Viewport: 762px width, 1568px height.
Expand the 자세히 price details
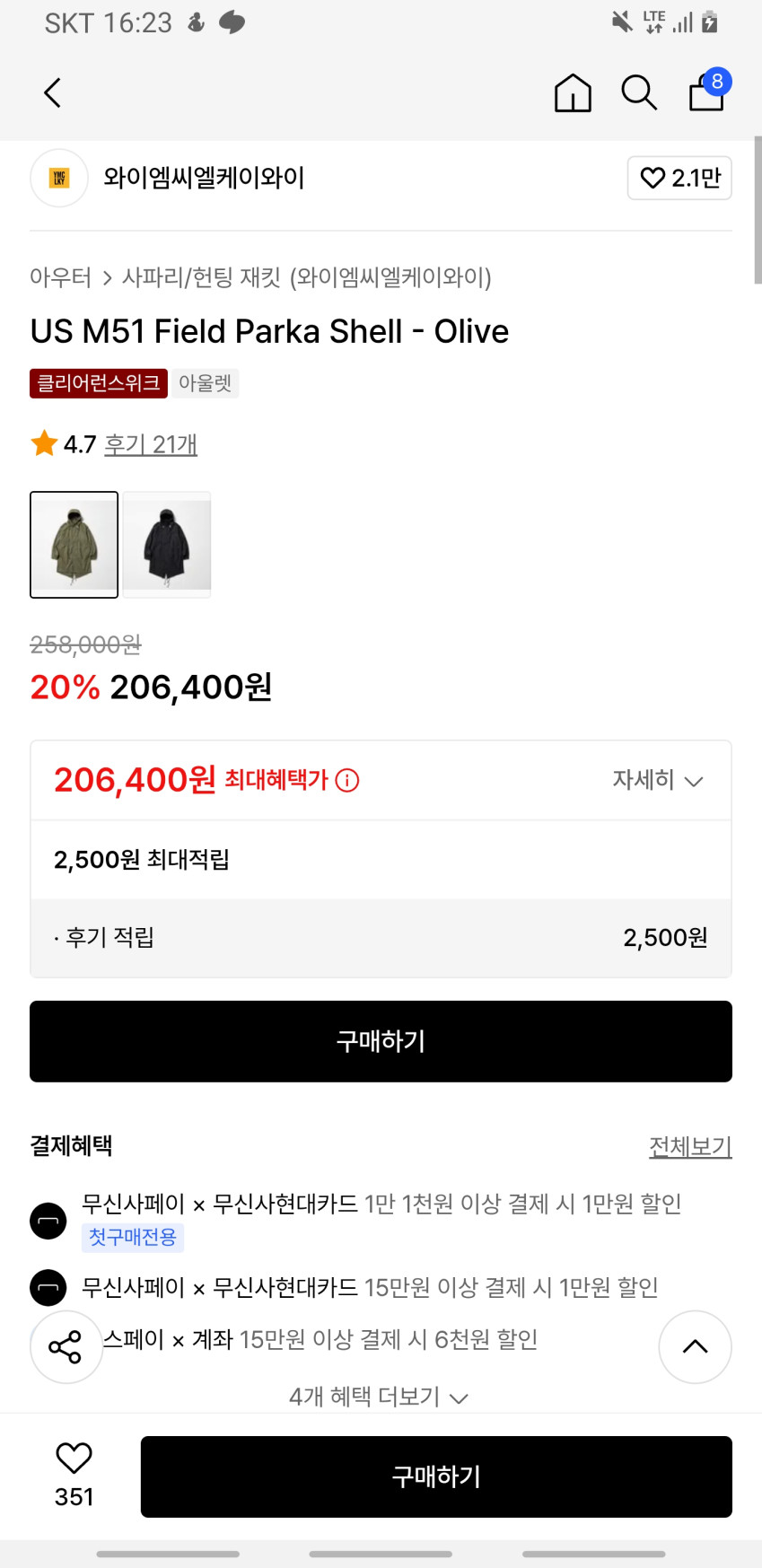657,780
